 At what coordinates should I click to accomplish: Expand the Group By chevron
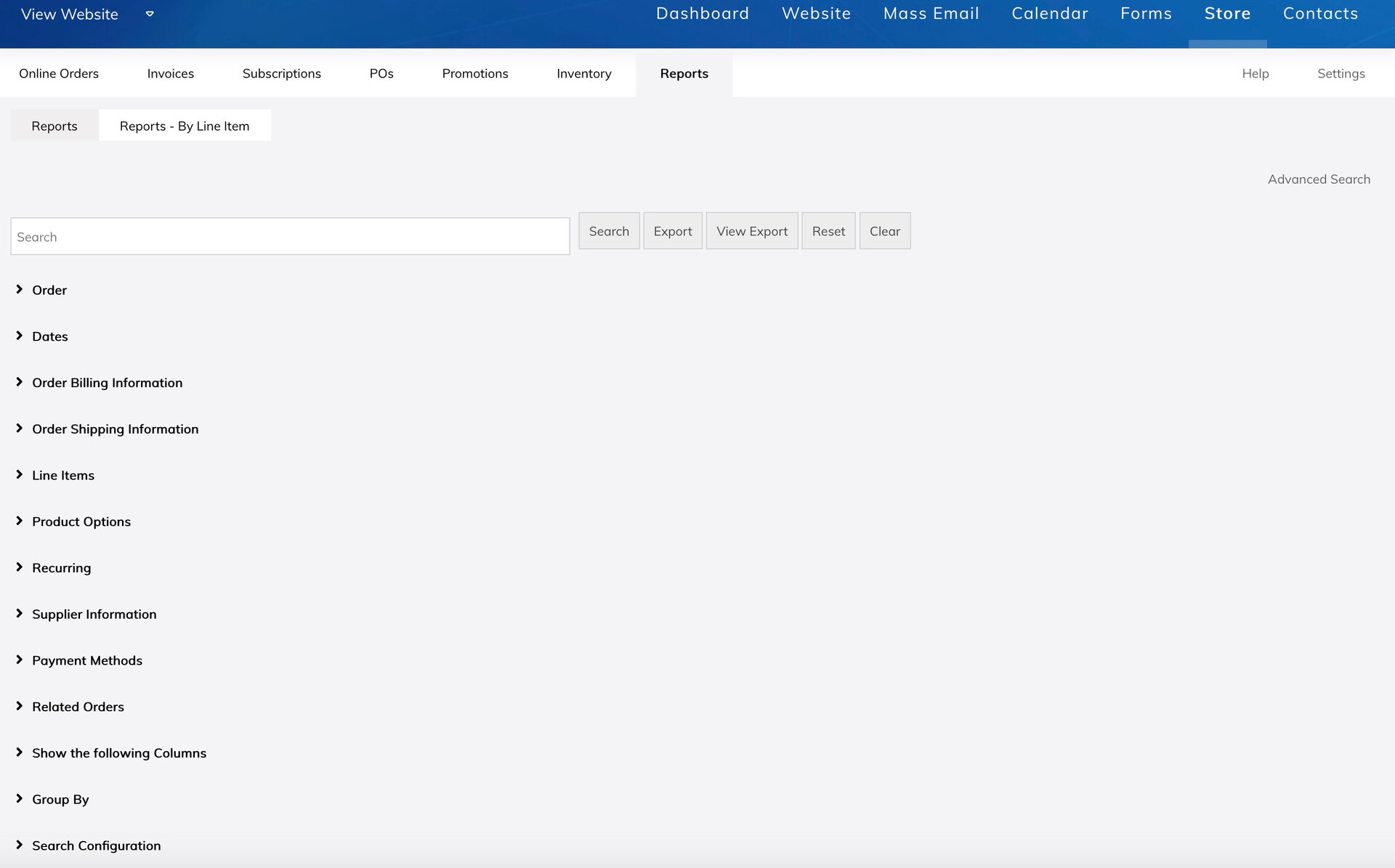pyautogui.click(x=20, y=799)
